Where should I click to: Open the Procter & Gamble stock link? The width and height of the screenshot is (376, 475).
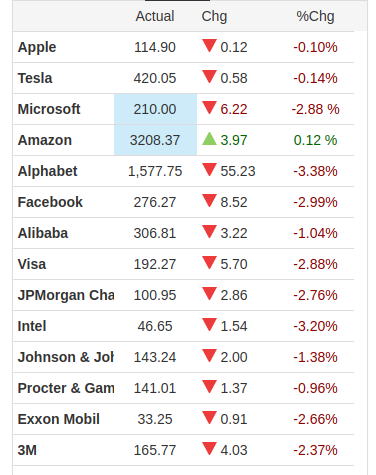point(66,388)
